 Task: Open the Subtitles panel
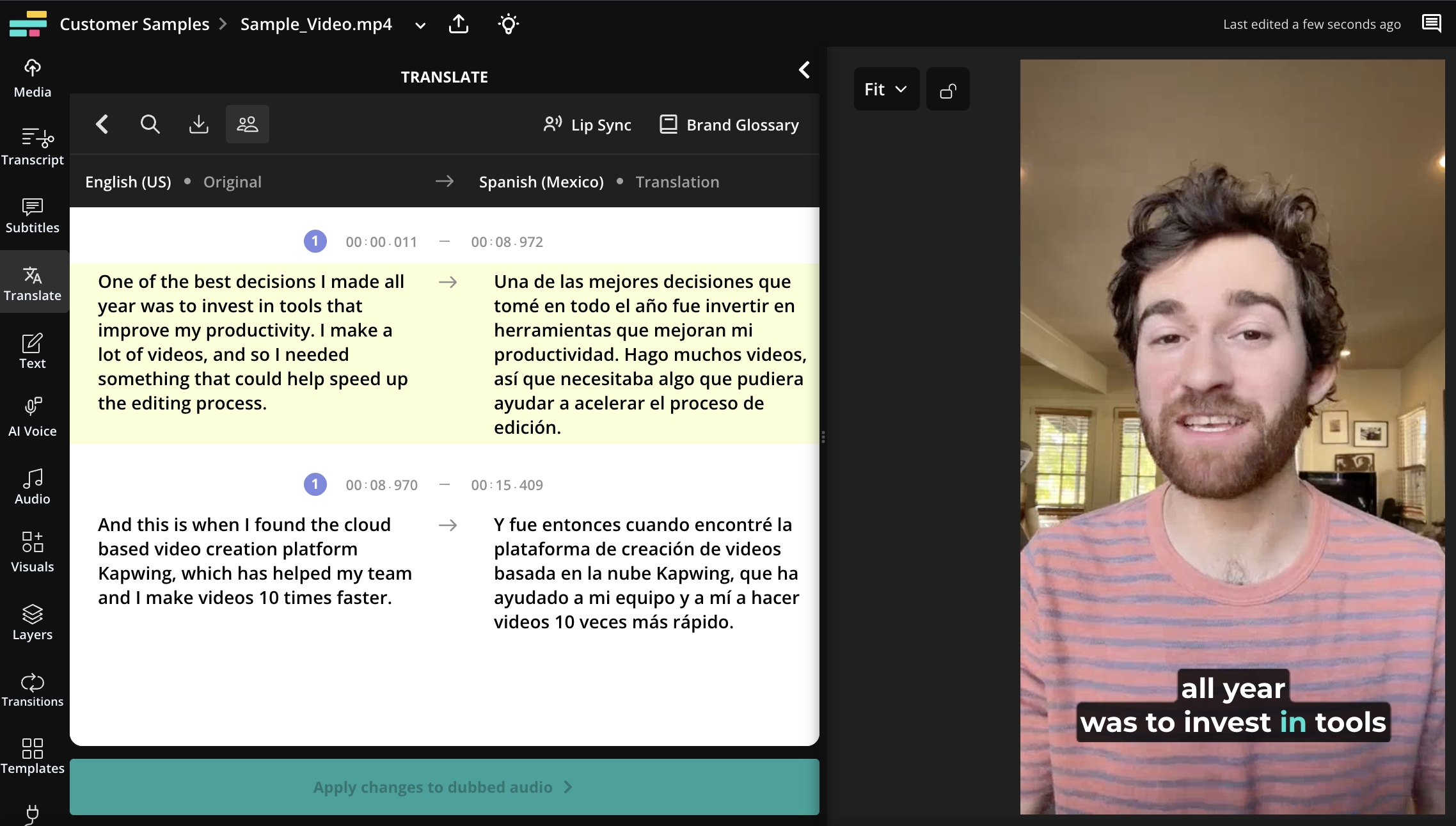pyautogui.click(x=33, y=215)
